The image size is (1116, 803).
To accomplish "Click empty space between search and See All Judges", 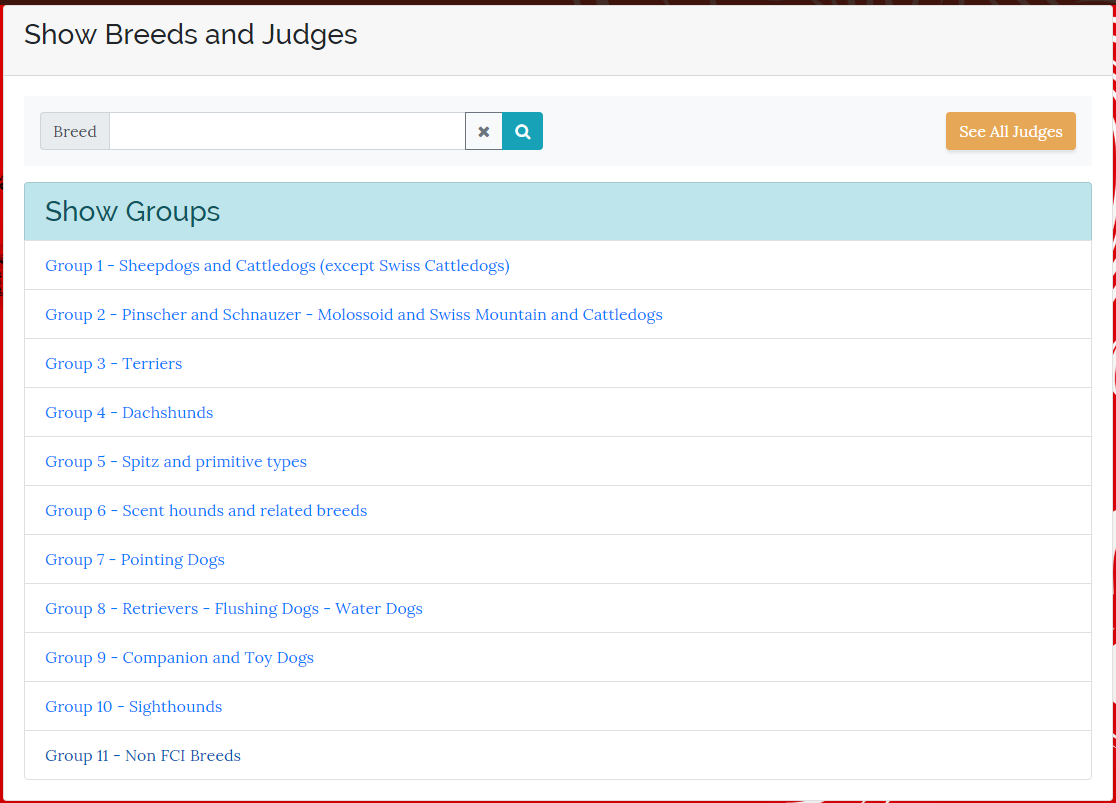I will (x=740, y=131).
